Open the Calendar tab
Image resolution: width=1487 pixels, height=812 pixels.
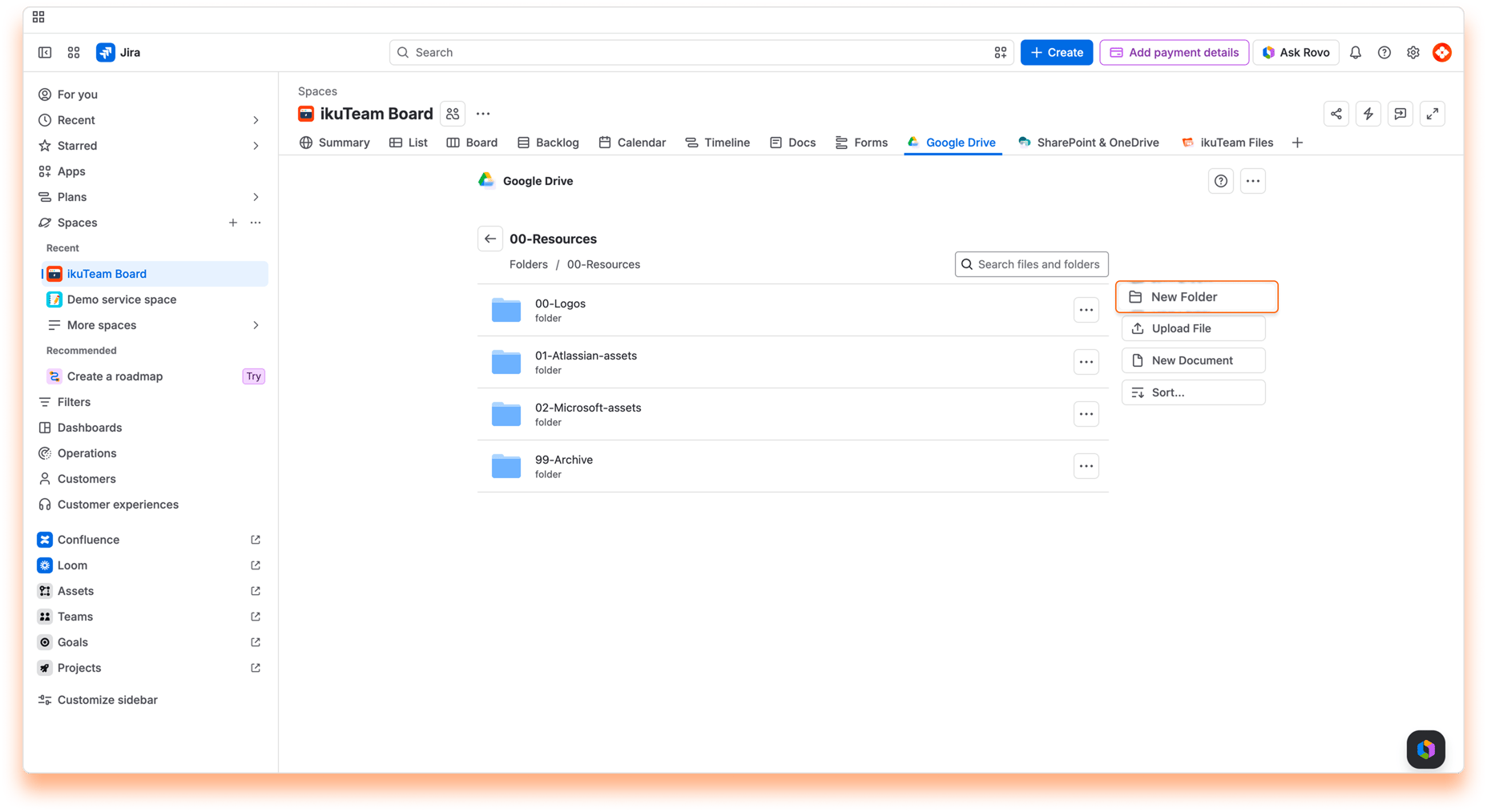[632, 143]
